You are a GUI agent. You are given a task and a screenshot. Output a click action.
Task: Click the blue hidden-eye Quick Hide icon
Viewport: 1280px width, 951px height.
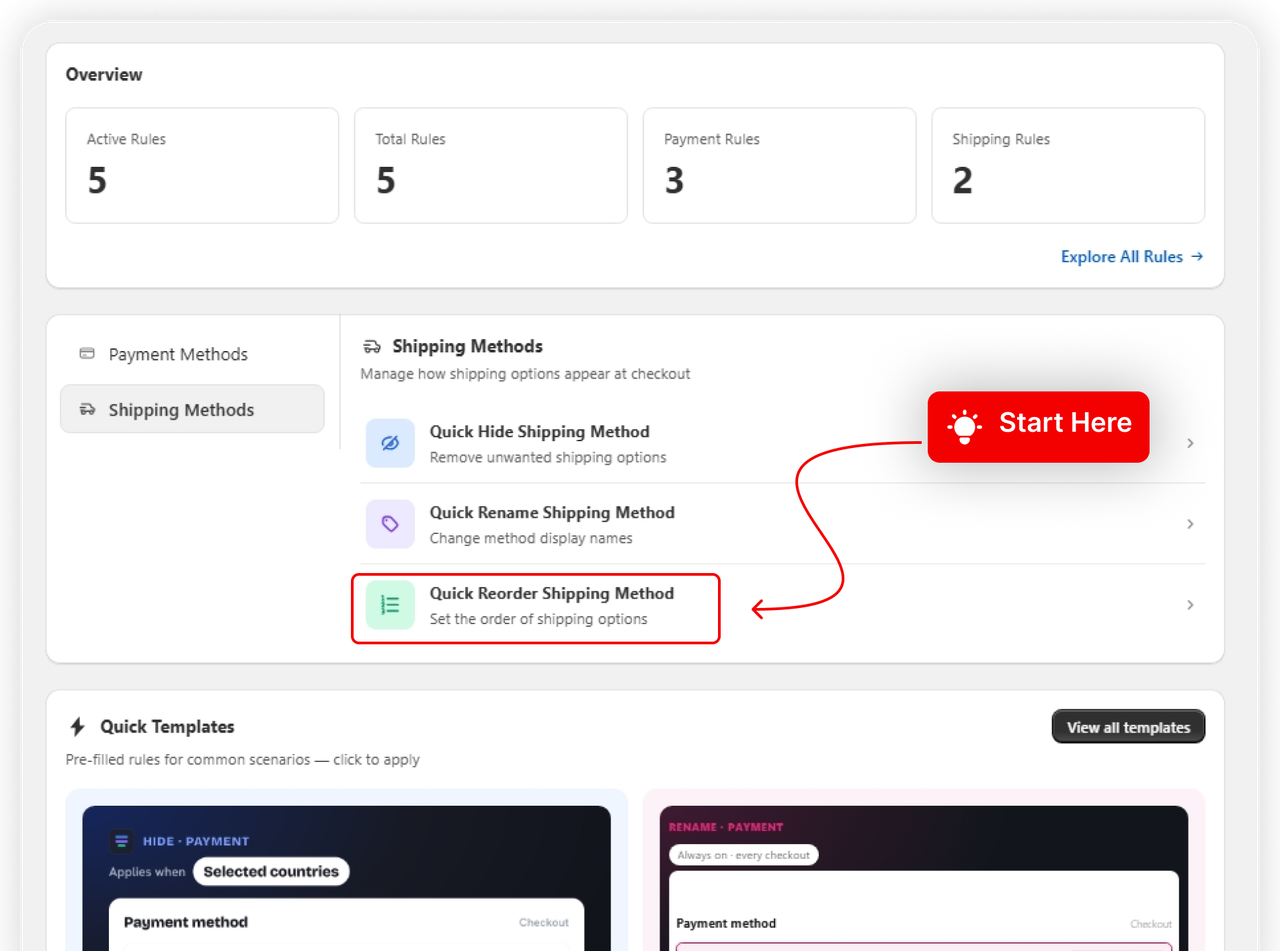[390, 443]
